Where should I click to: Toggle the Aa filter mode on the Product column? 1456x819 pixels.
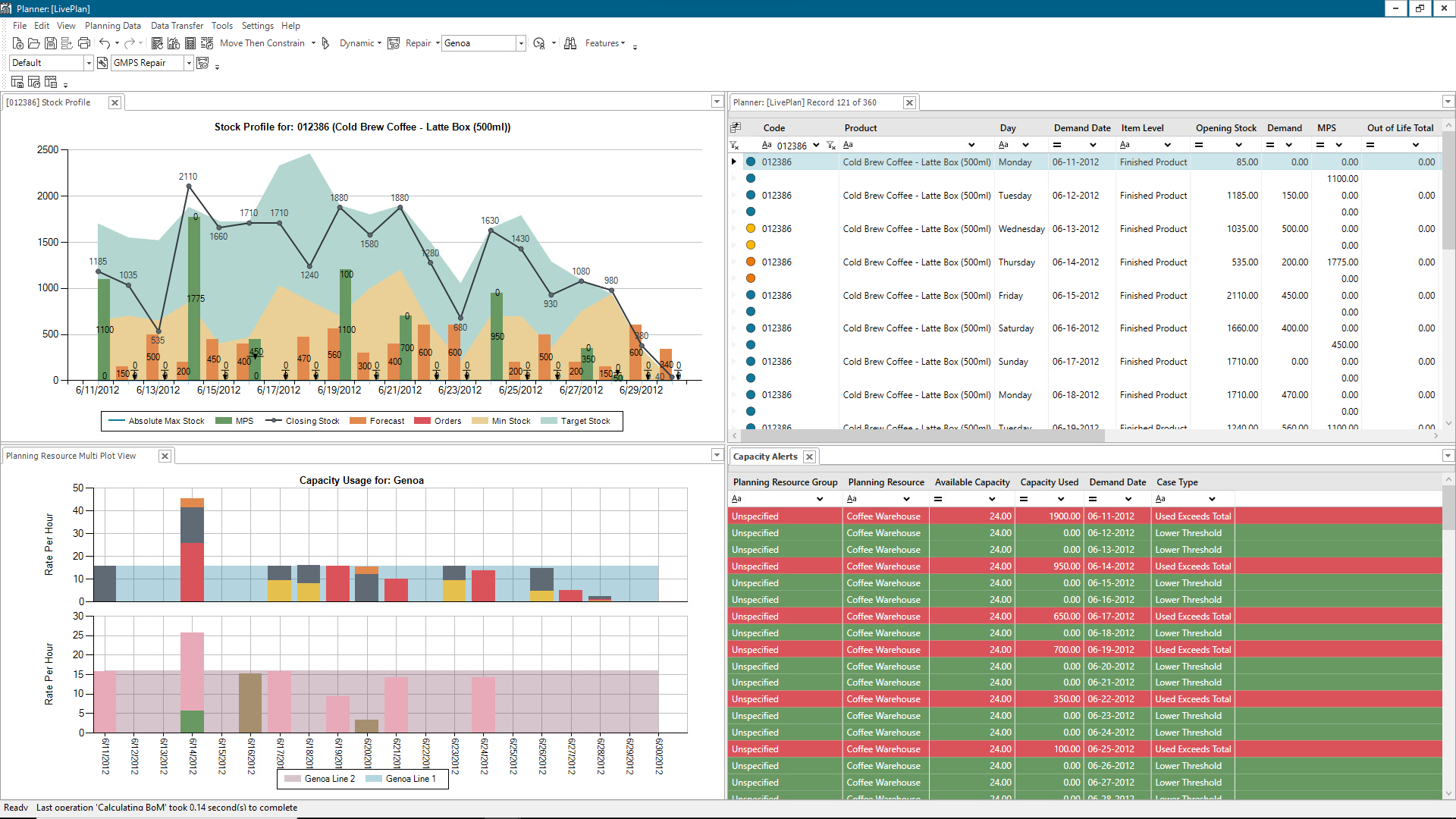coord(848,145)
